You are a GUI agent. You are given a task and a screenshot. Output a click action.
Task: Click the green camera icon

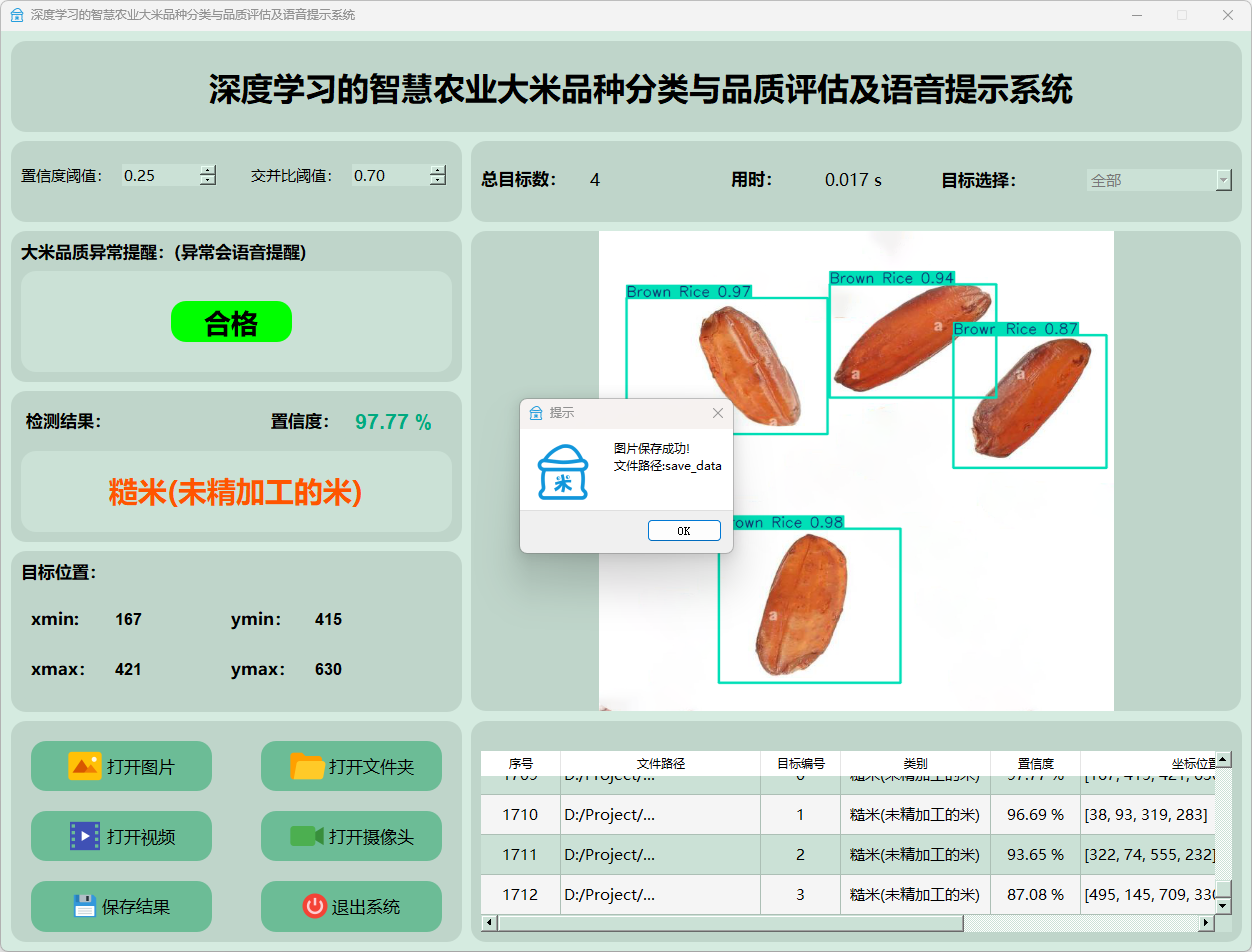click(306, 836)
